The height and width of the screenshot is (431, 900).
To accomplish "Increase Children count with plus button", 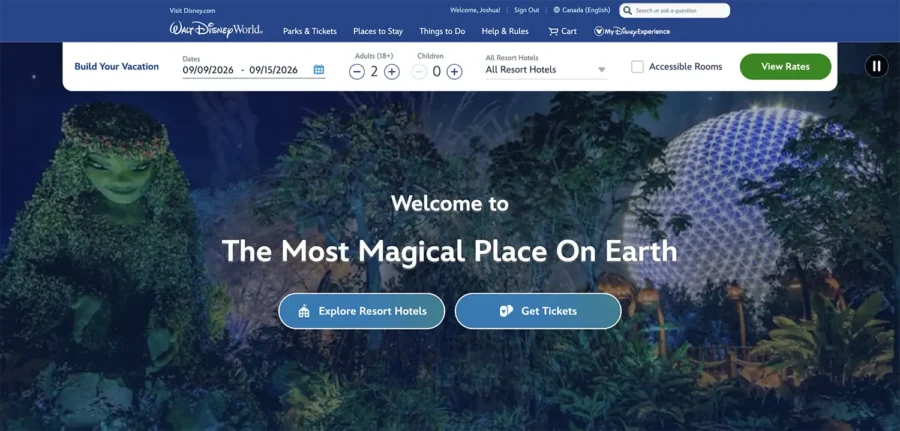I will [454, 72].
